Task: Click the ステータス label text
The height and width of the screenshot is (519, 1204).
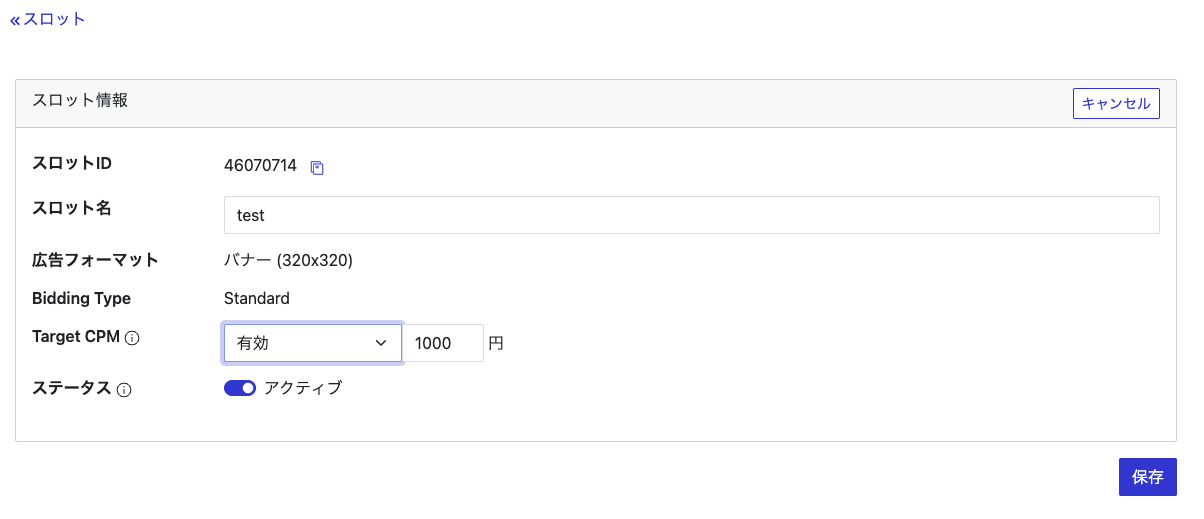Action: (x=71, y=389)
